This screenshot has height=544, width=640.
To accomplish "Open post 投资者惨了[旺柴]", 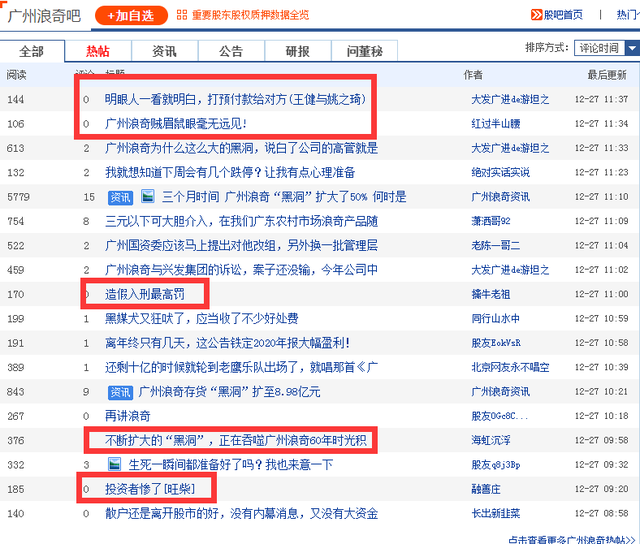I will (x=150, y=489).
